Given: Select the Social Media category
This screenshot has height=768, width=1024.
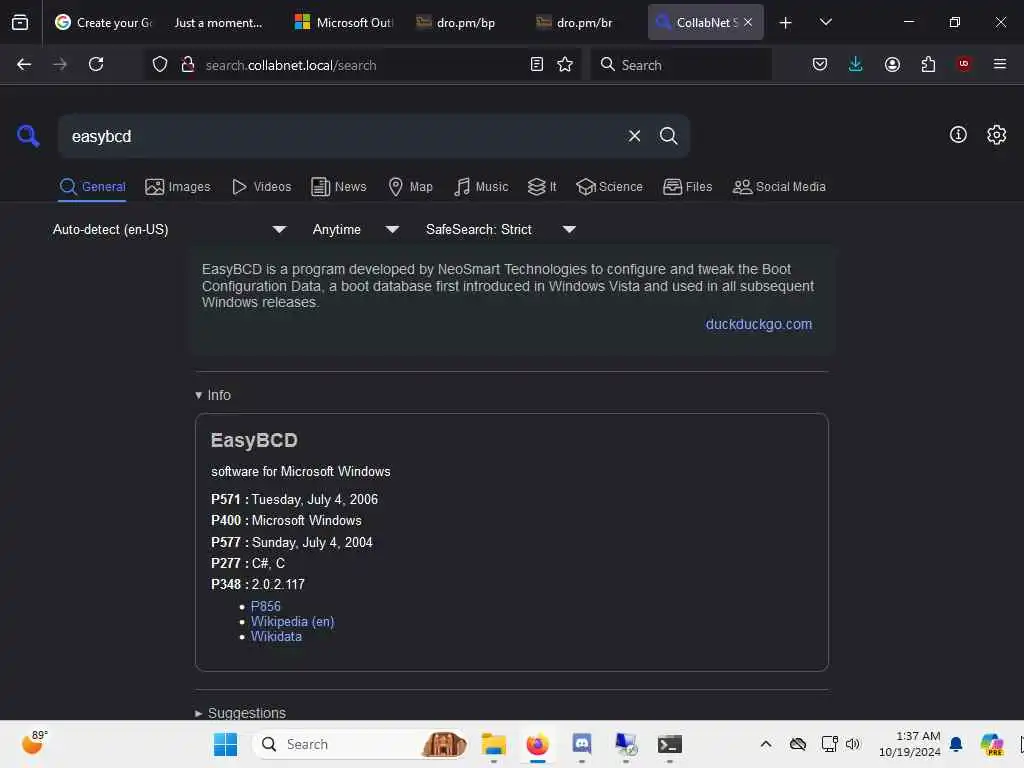Looking at the screenshot, I should click(779, 187).
